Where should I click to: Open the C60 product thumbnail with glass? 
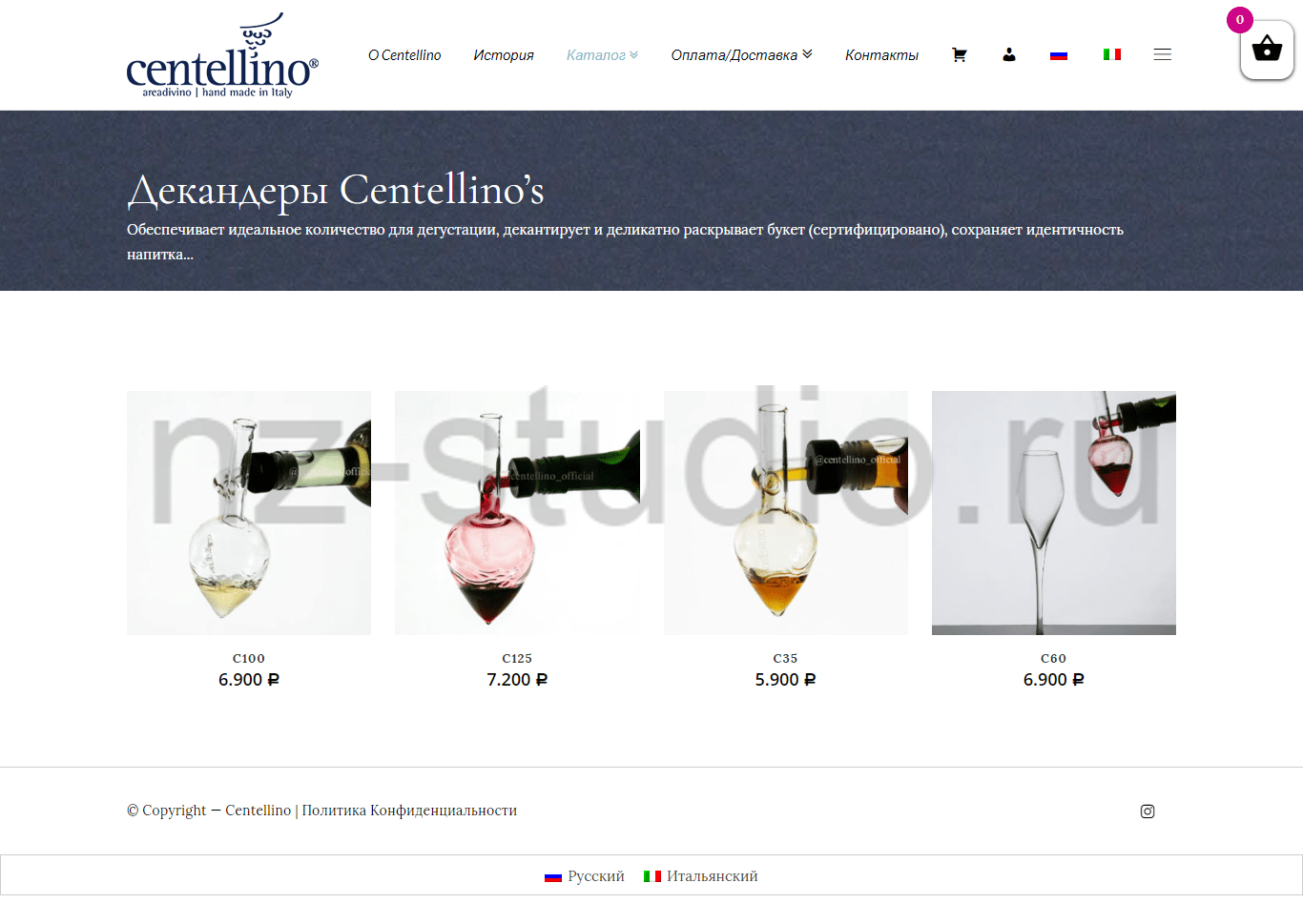click(1054, 513)
